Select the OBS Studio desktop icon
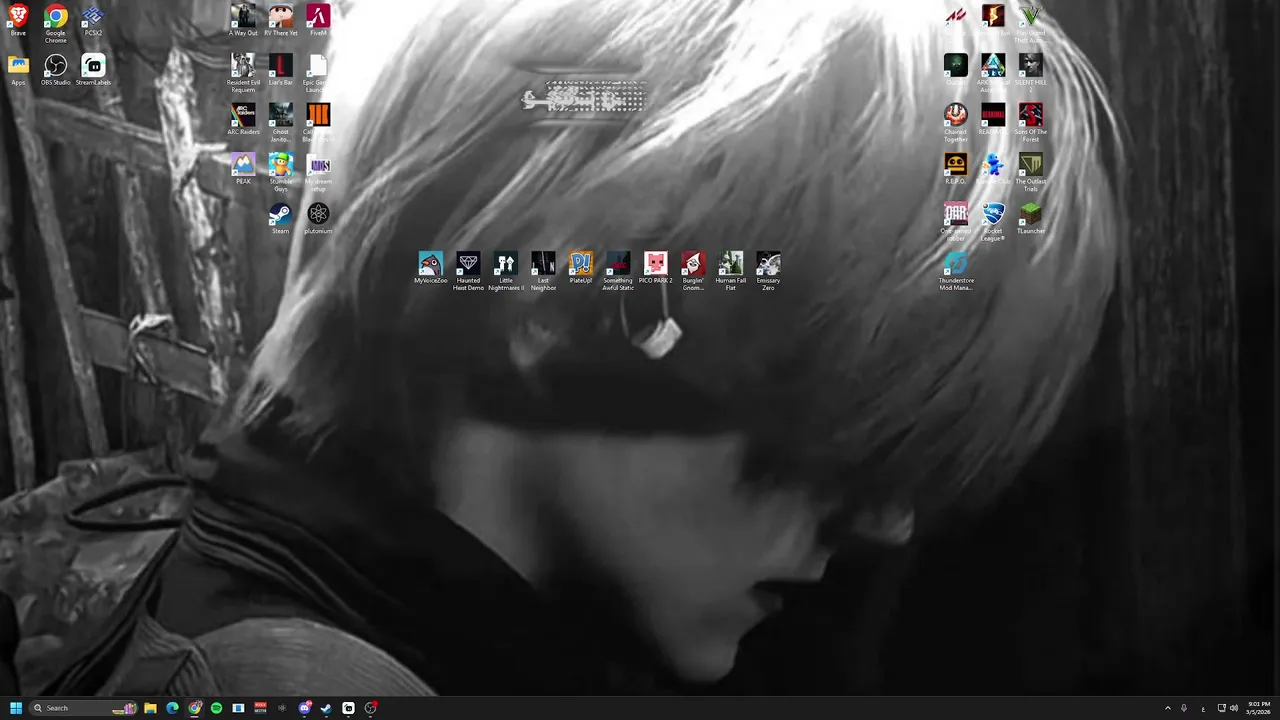Image resolution: width=1280 pixels, height=720 pixels. tap(56, 70)
